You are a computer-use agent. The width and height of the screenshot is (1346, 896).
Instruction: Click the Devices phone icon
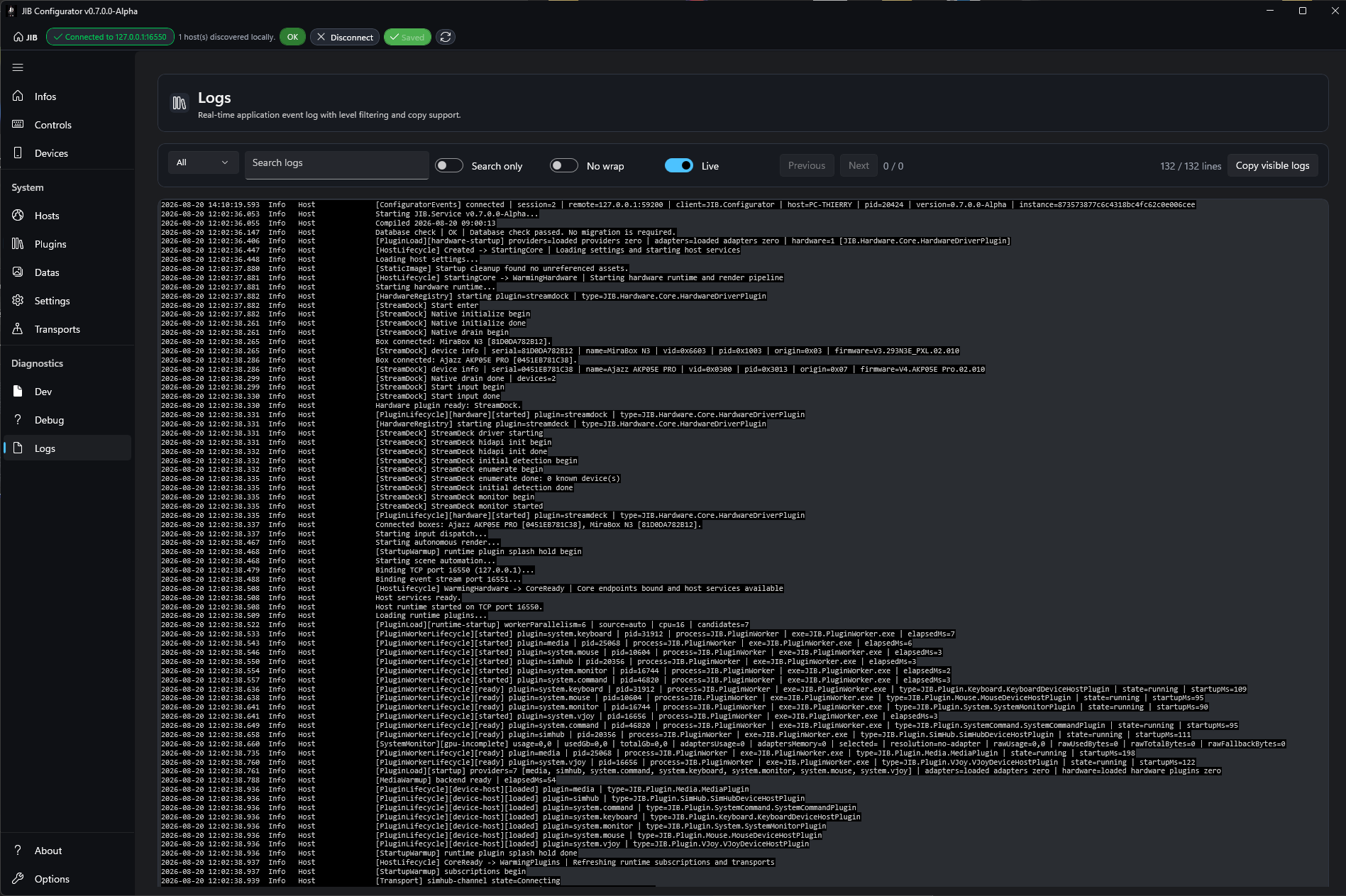(x=18, y=153)
